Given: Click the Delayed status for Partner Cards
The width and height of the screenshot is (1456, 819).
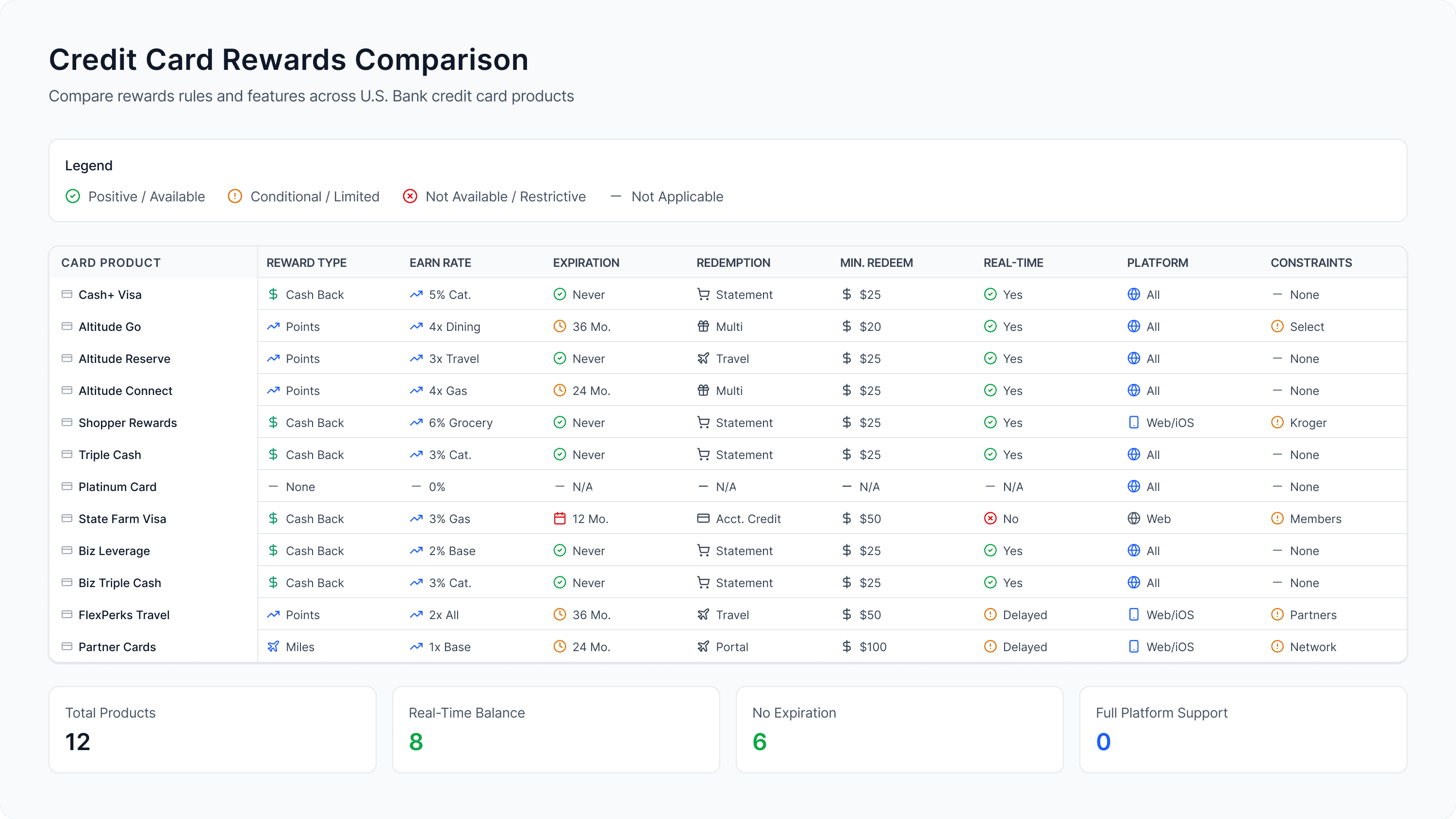Looking at the screenshot, I should 1024,647.
